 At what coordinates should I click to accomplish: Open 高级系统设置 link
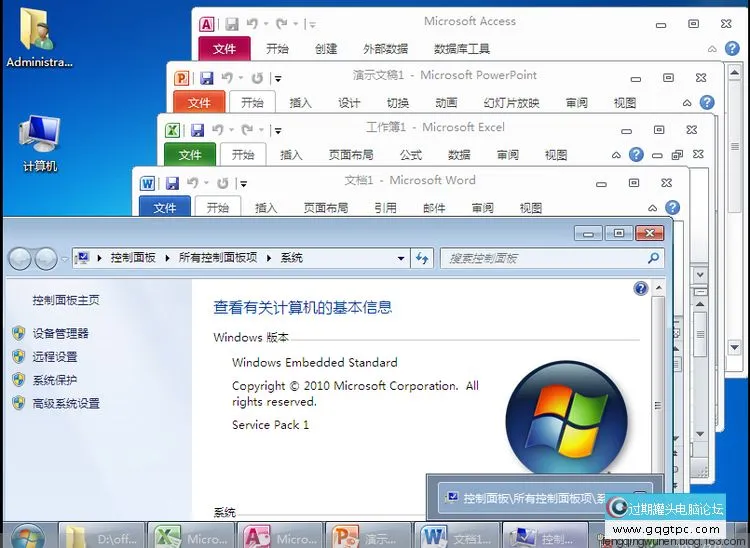click(66, 403)
